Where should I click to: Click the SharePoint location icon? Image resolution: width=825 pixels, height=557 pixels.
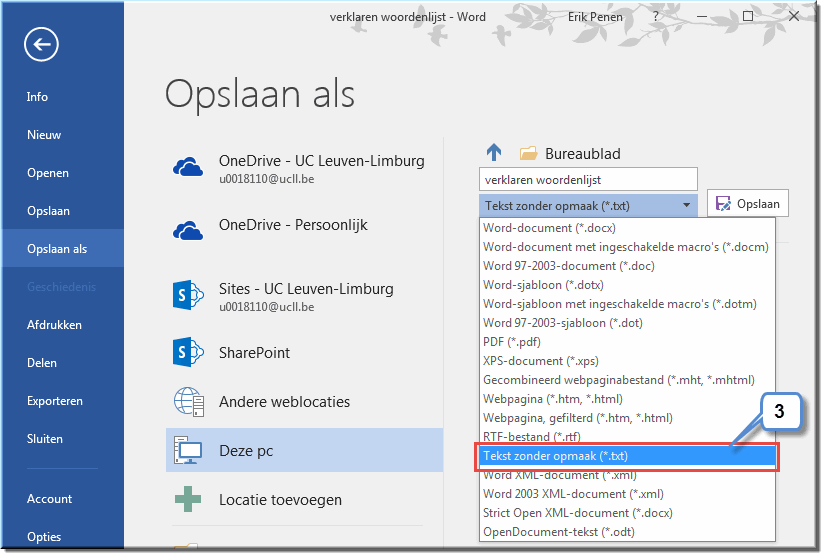[188, 352]
